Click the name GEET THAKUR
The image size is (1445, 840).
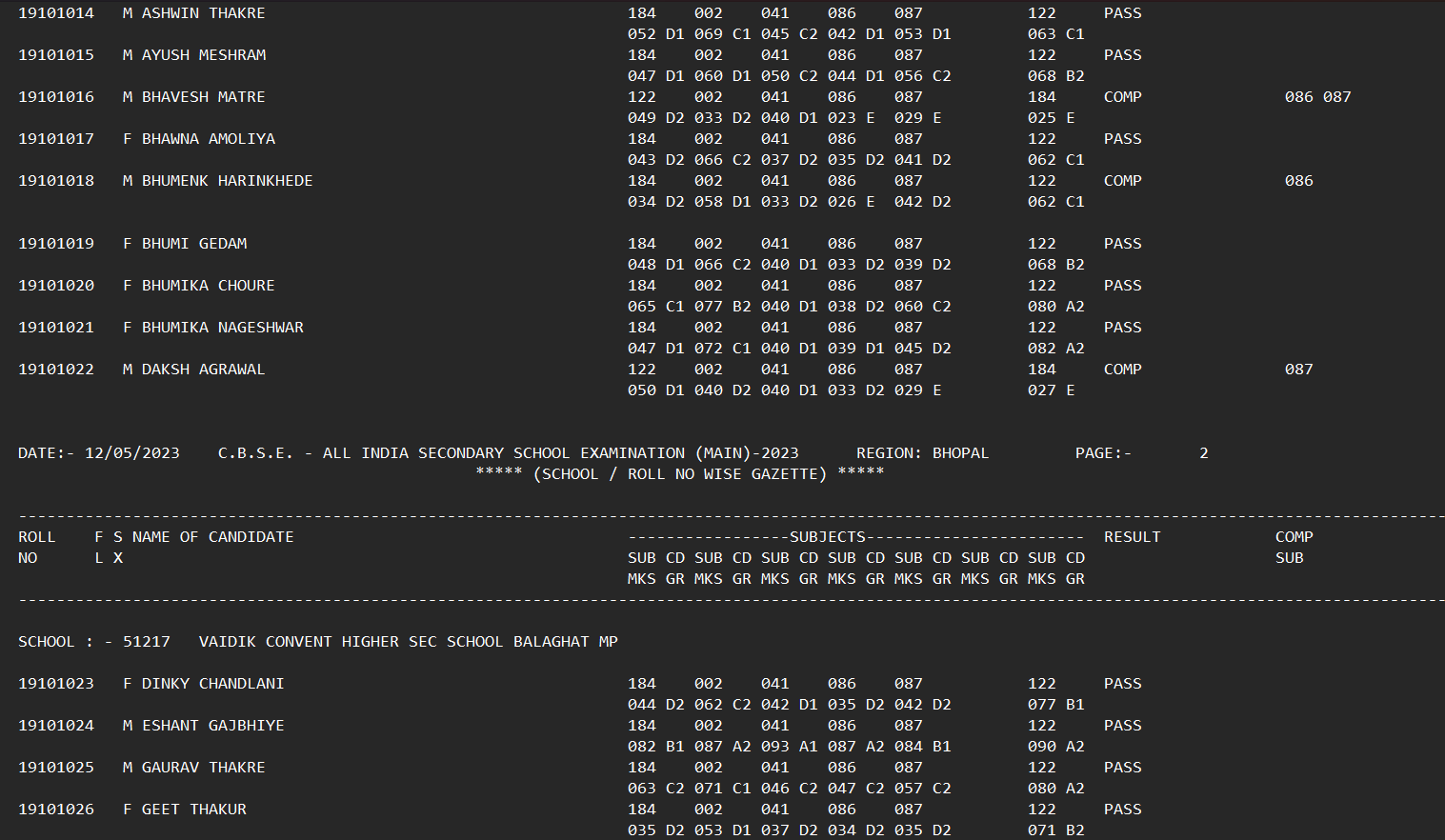click(x=193, y=810)
